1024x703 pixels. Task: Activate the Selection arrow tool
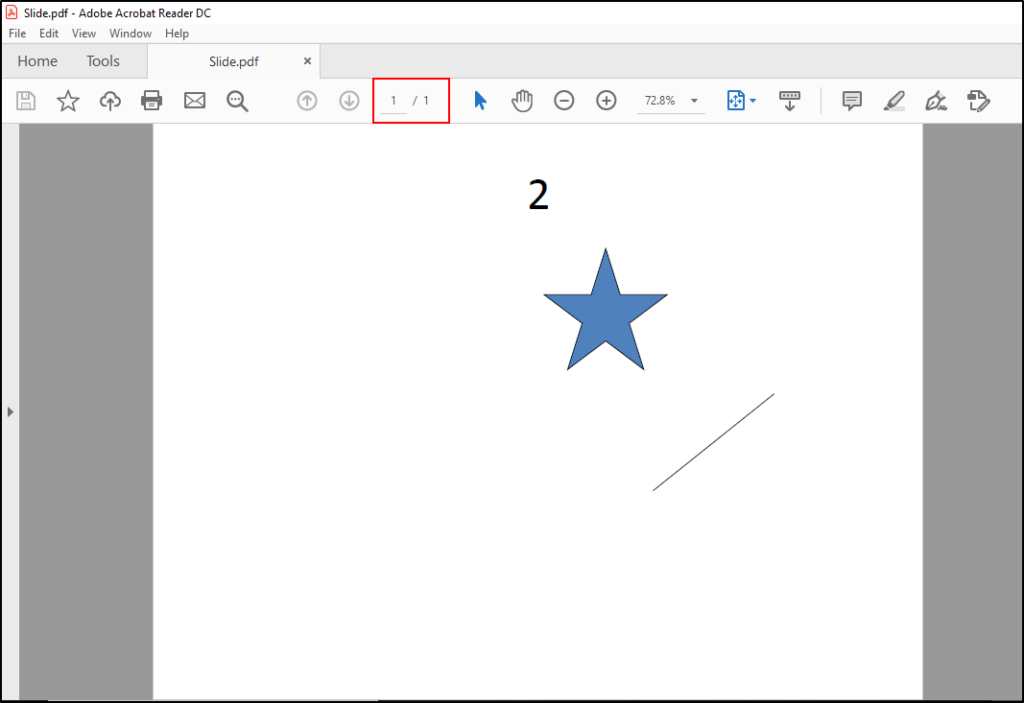tap(480, 100)
